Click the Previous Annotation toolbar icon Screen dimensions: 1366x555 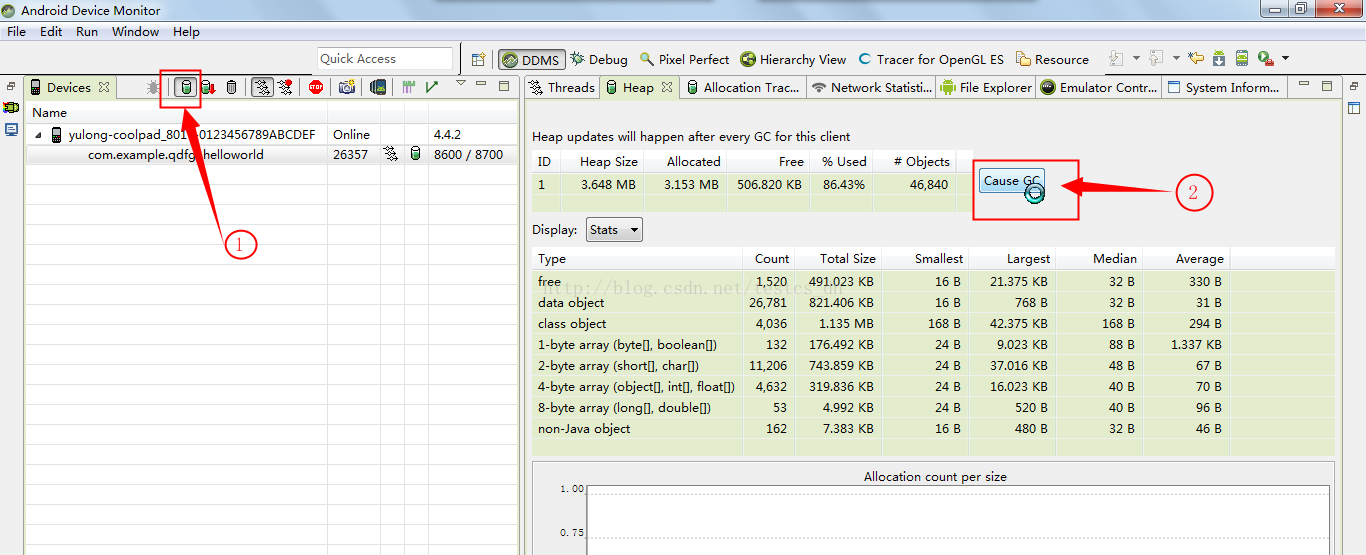tap(1156, 59)
